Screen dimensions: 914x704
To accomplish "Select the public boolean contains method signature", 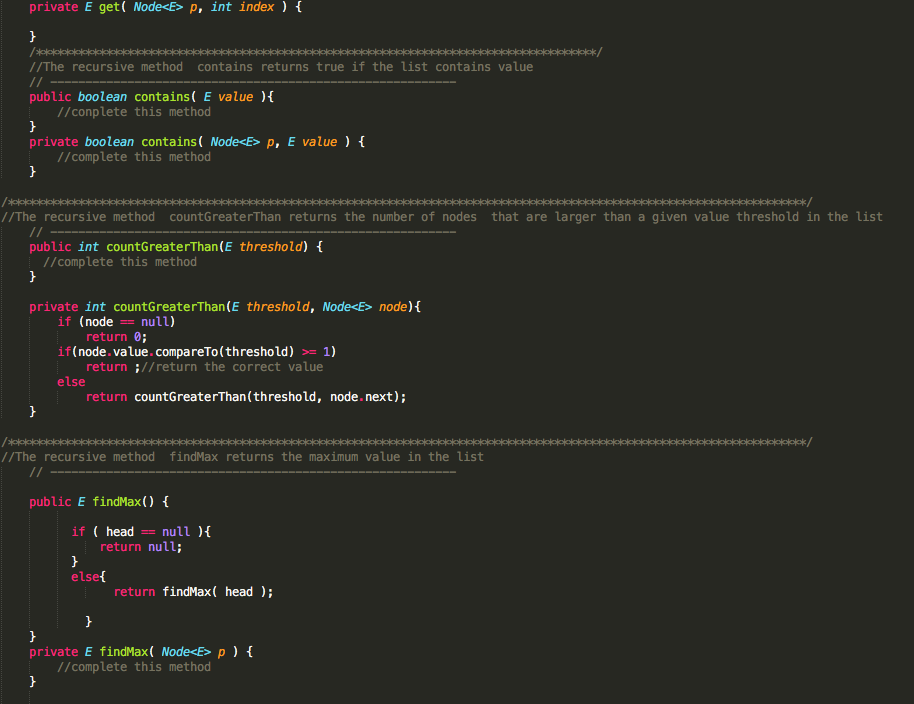I will pos(150,96).
